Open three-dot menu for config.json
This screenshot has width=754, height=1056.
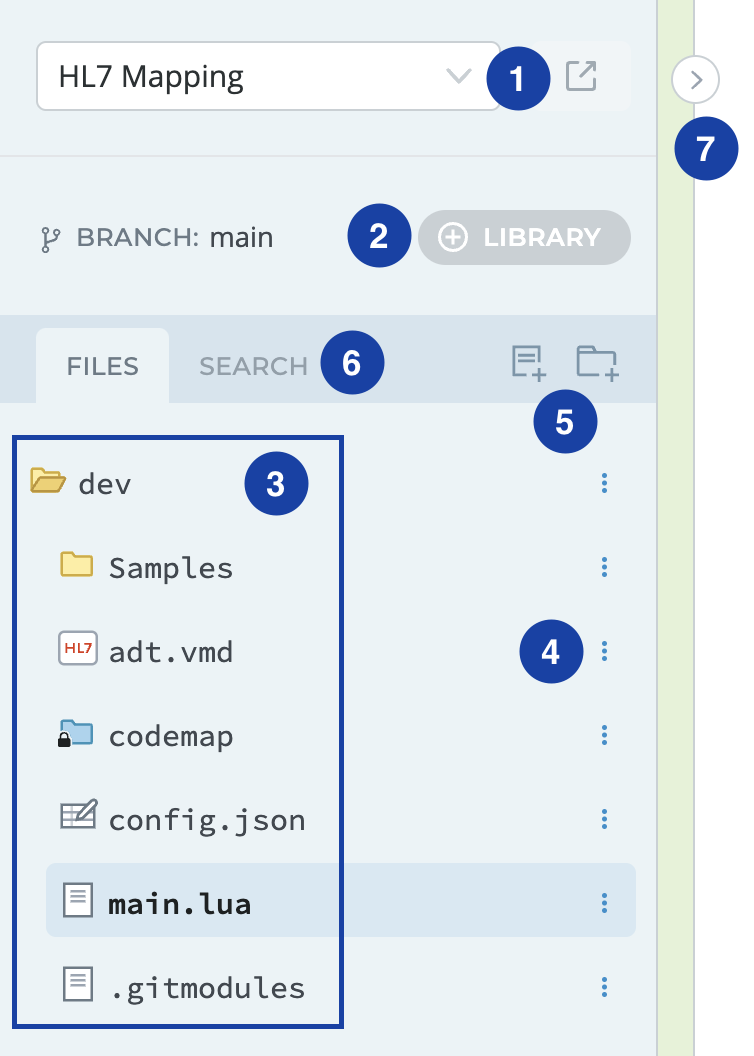tap(604, 820)
